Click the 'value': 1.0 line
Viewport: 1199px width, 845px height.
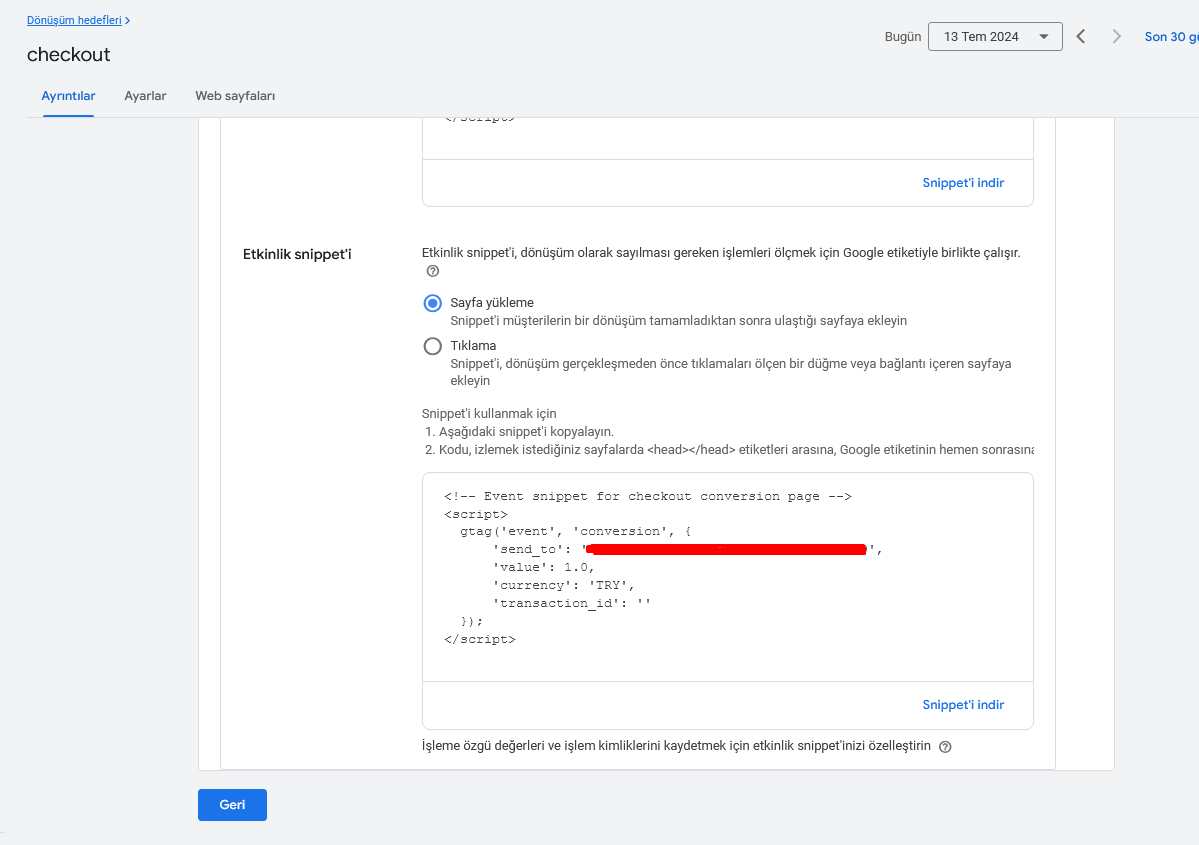[x=543, y=567]
